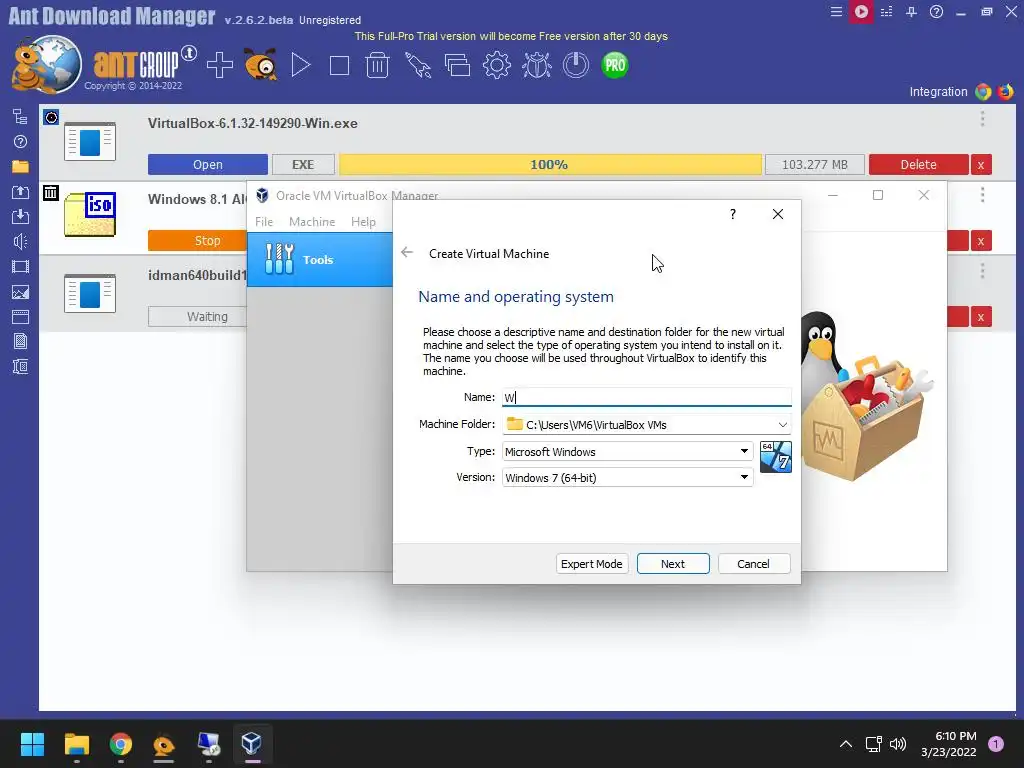Stop downloads with the square toolbar icon
Screen dimensions: 1024x768
(x=339, y=65)
